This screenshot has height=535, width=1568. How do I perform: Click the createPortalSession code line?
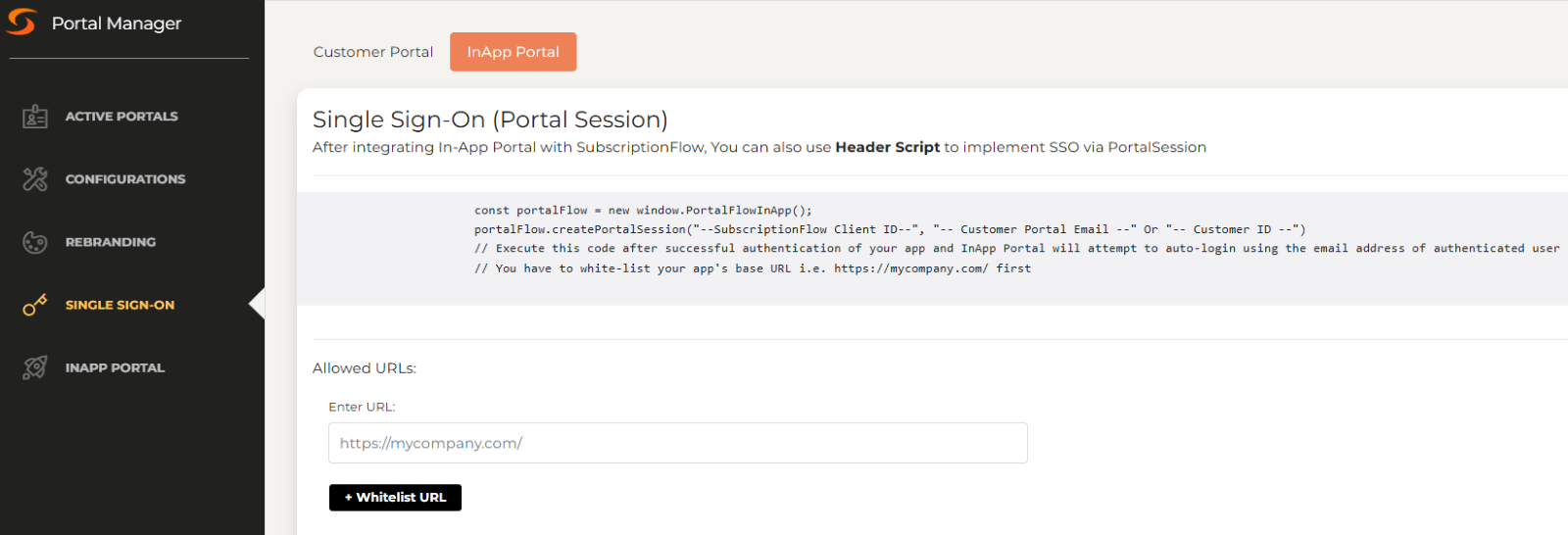(890, 229)
